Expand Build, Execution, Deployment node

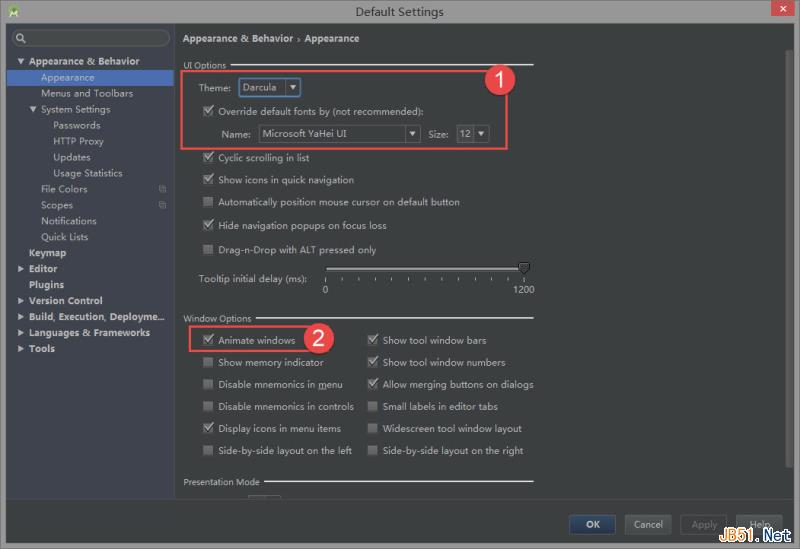click(x=21, y=317)
